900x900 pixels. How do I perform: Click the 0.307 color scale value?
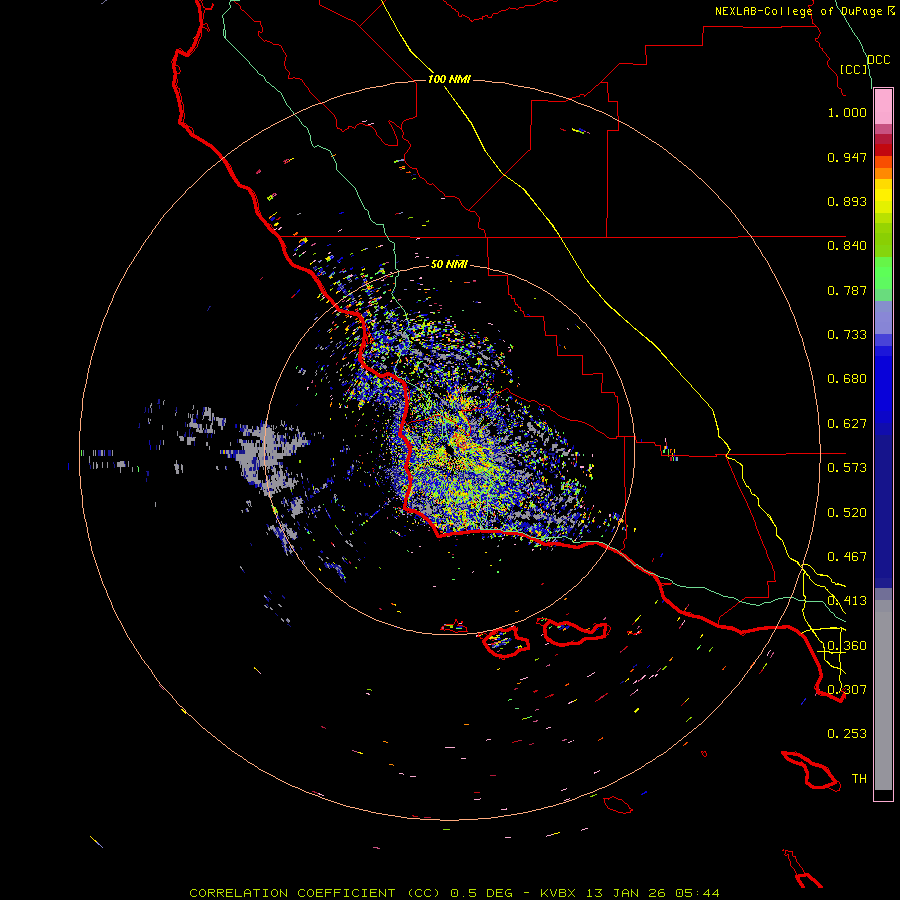pyautogui.click(x=847, y=690)
